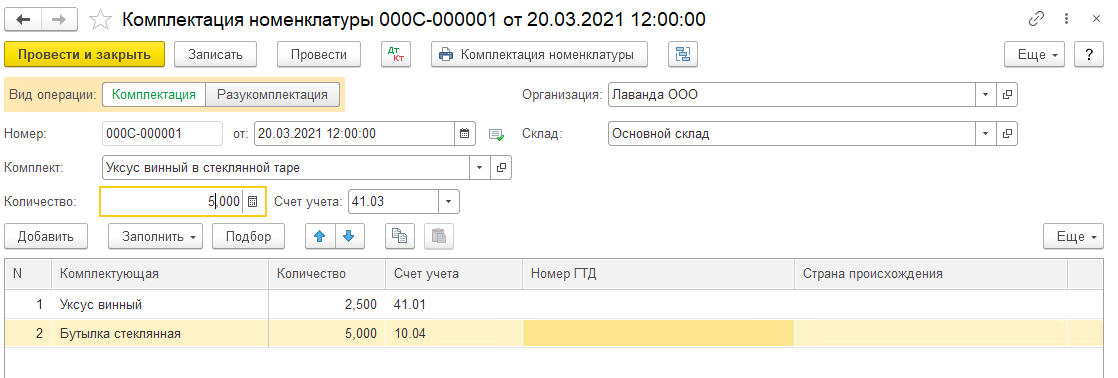Viewport: 1118px width, 378px height.
Task: Go forward with the right arrow button
Action: coord(60,19)
